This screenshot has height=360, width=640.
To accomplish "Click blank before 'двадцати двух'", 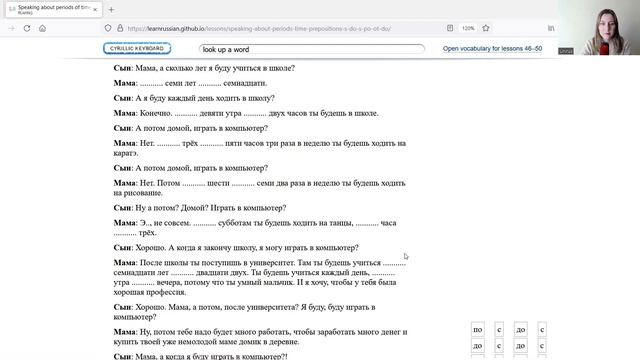I will point(182,273).
